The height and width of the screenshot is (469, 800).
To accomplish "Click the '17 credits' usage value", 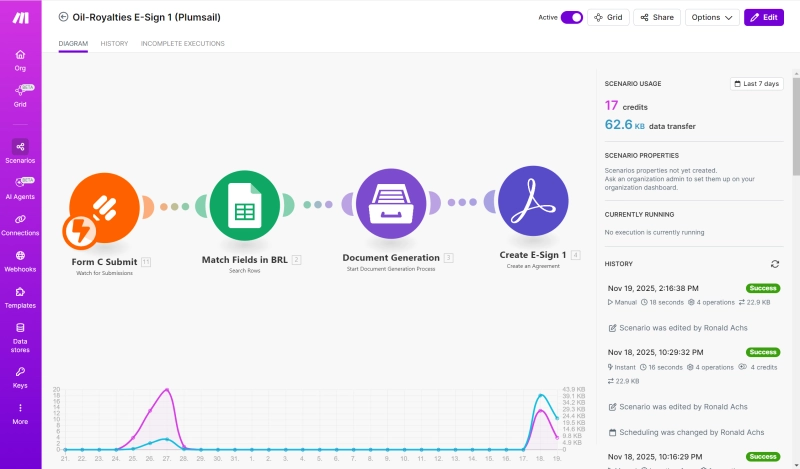I will click(x=626, y=106).
